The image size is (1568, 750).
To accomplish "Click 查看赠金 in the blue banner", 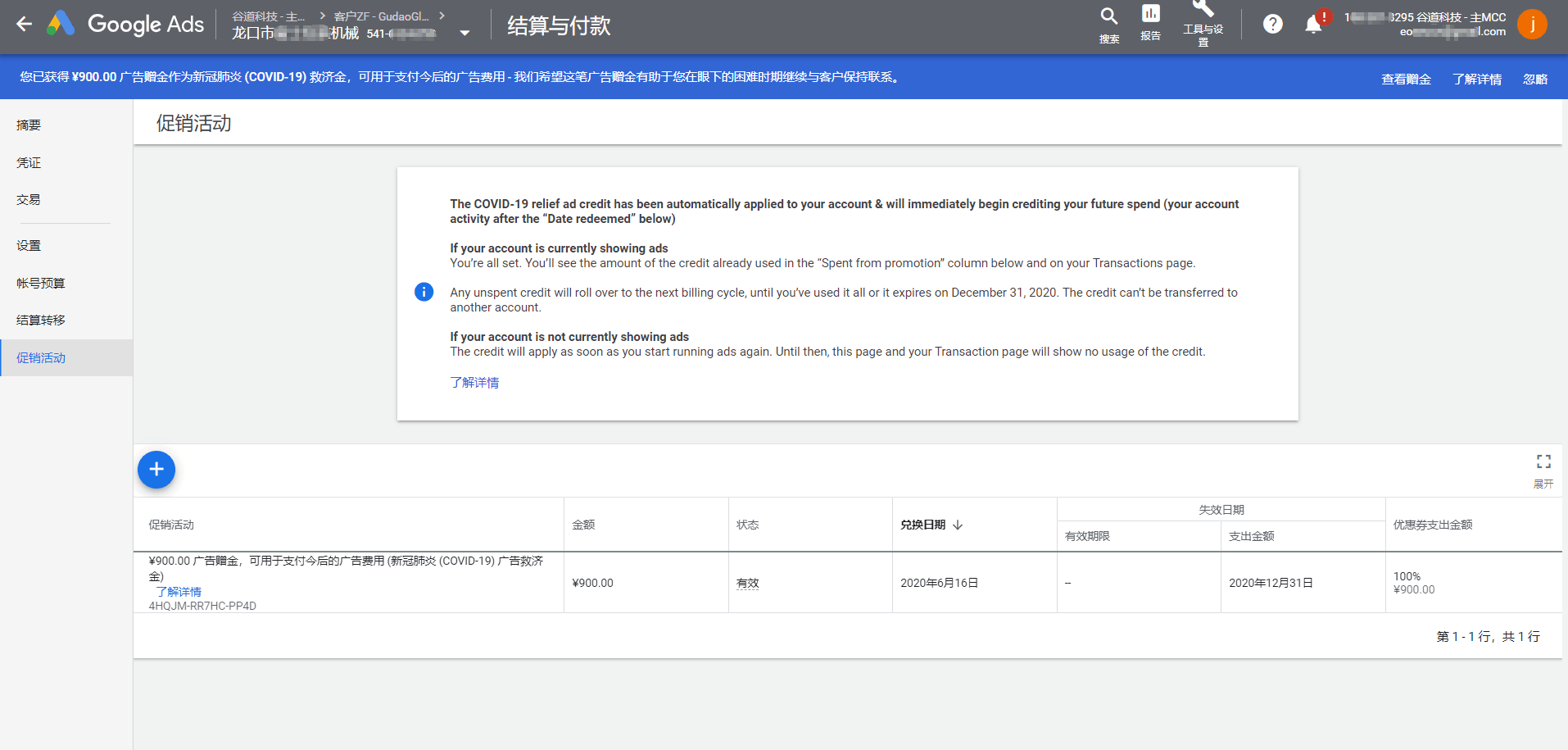I will click(1406, 79).
